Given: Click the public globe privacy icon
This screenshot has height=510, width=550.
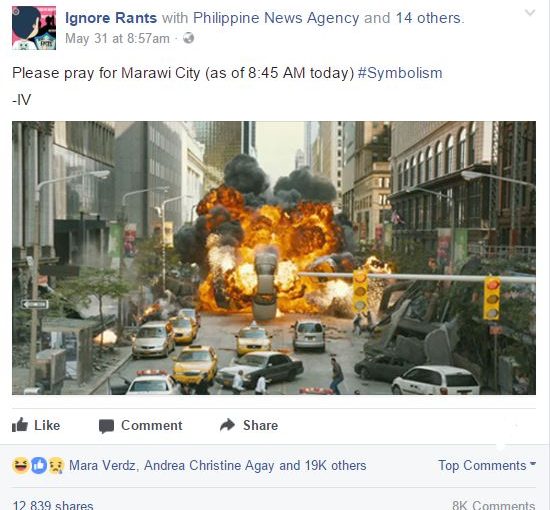Looking at the screenshot, I should coord(188,38).
